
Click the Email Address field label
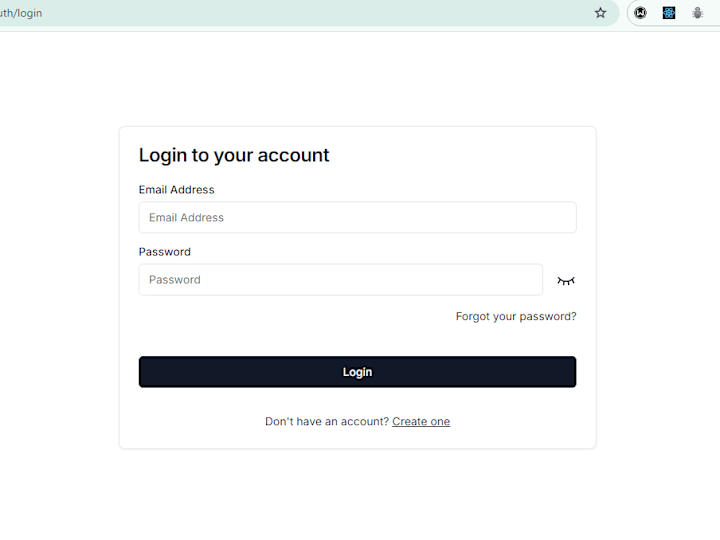(x=176, y=190)
